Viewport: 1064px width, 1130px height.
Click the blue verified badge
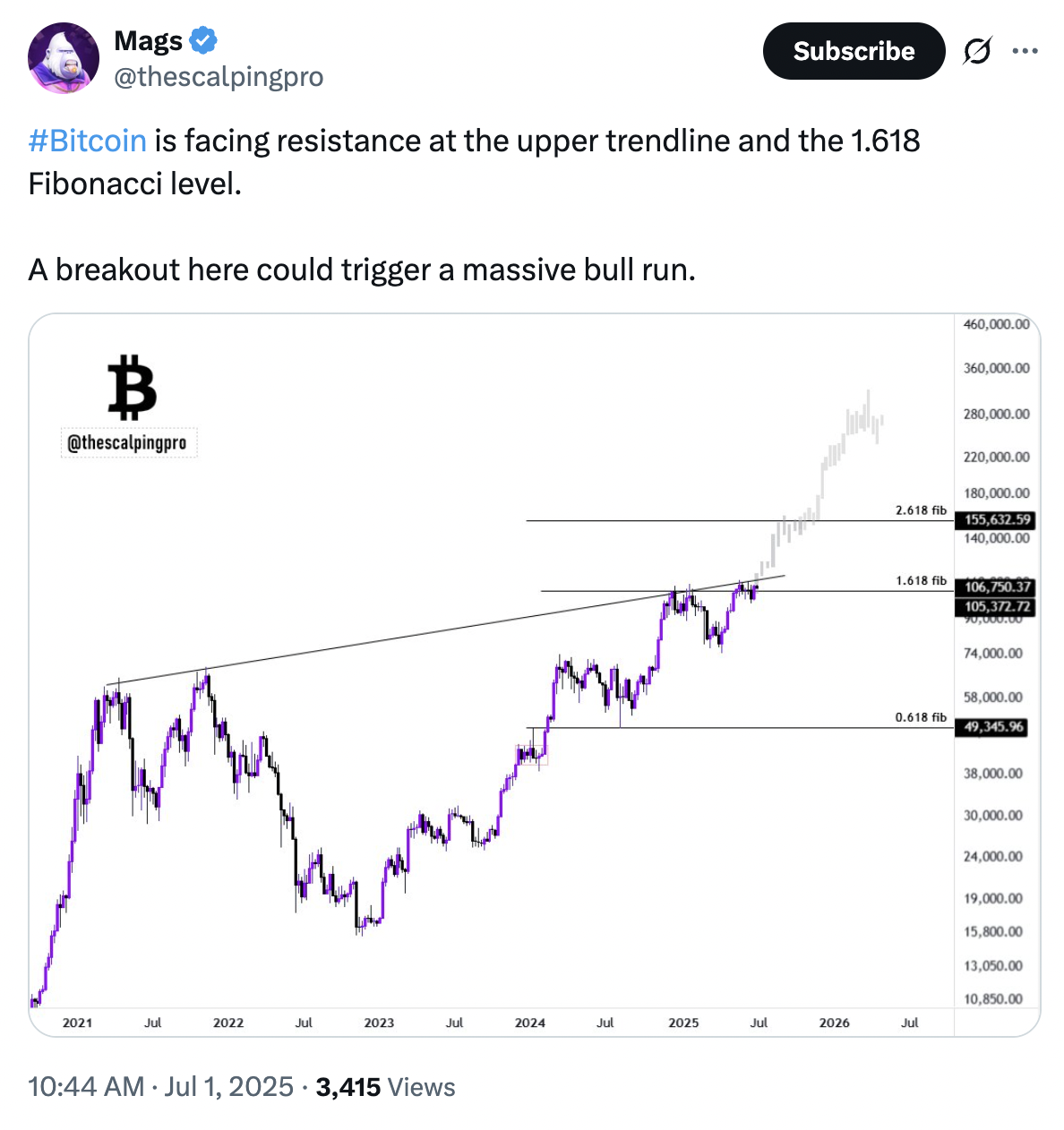tap(203, 40)
